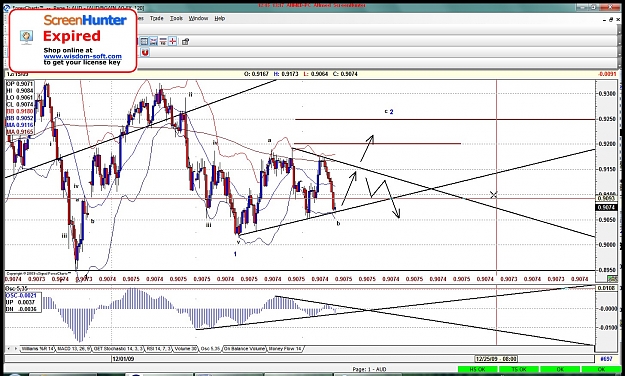Open the ForexCharts title bar application icon
625x376 pixels.
(6, 8)
